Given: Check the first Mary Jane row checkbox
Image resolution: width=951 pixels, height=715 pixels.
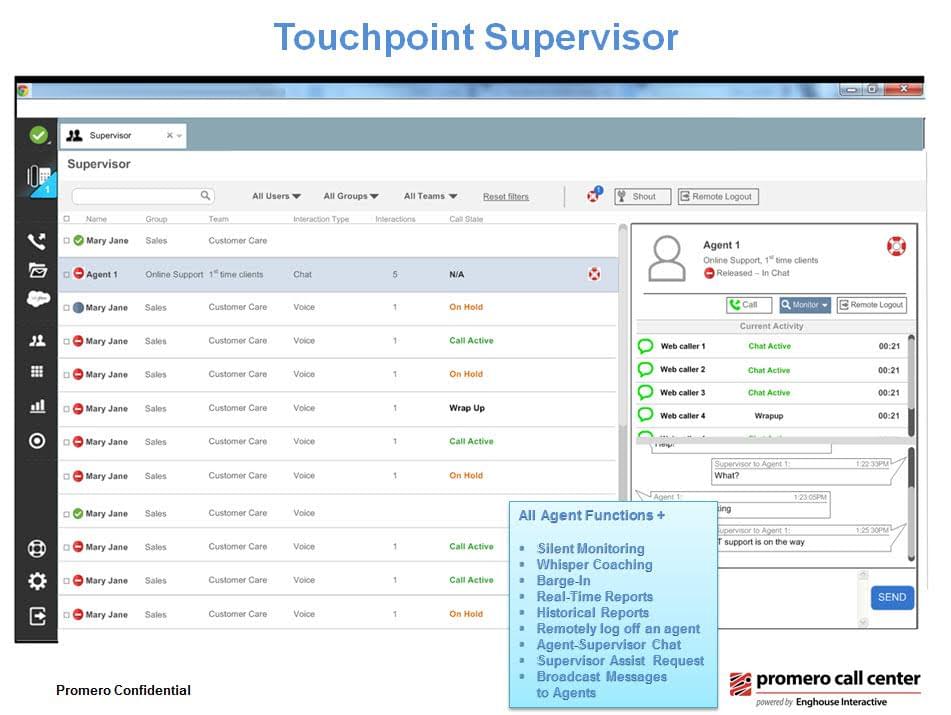Looking at the screenshot, I should pos(67,241).
